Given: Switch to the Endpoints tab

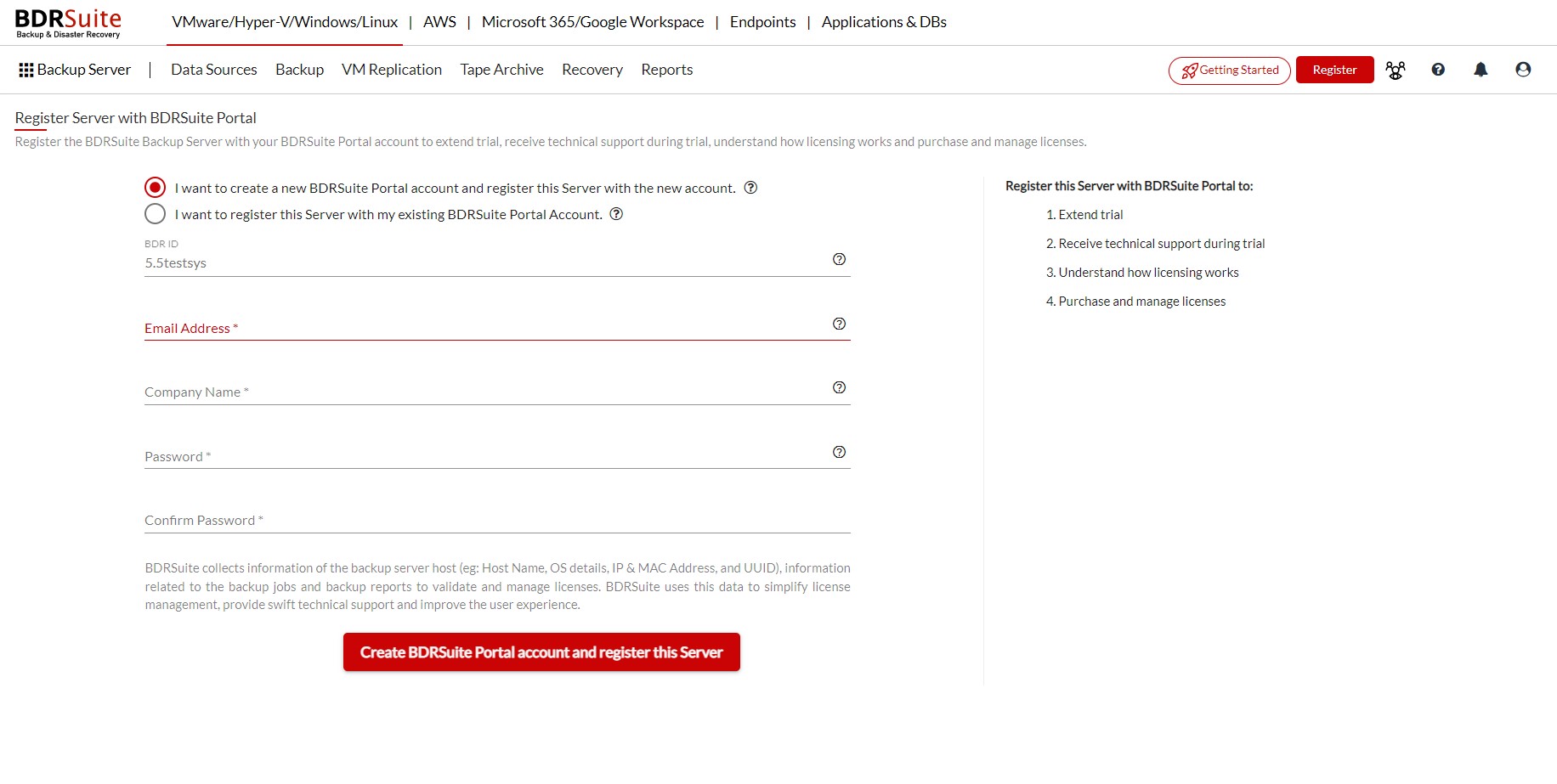Looking at the screenshot, I should point(763,22).
